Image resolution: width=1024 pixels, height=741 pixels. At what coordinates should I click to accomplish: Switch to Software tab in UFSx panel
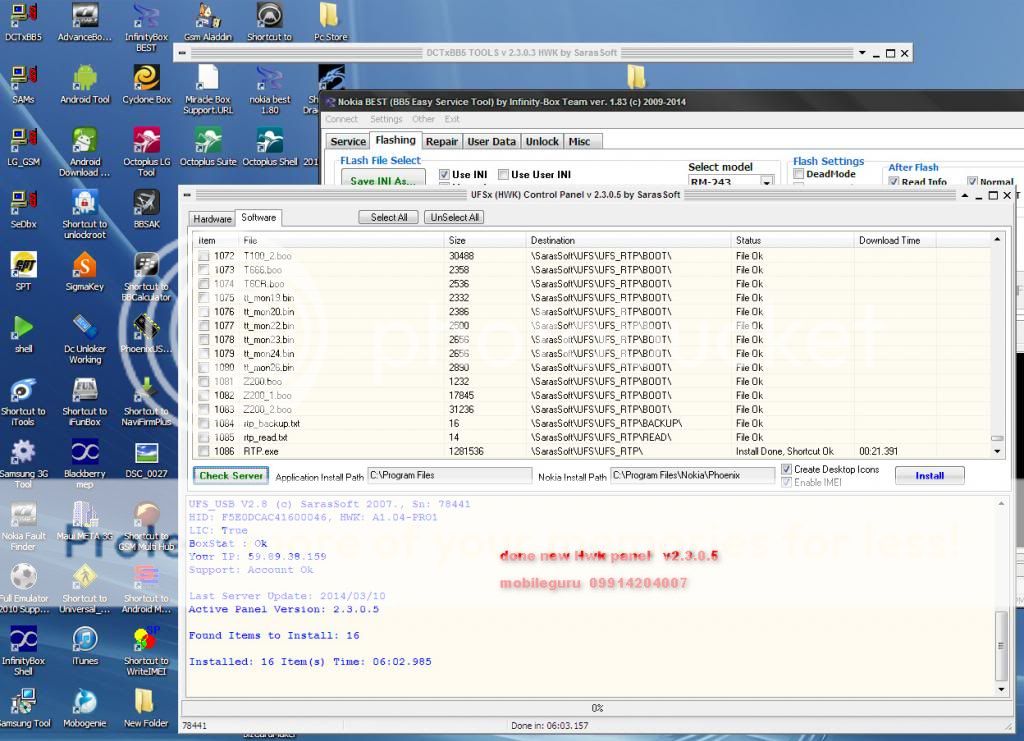259,217
